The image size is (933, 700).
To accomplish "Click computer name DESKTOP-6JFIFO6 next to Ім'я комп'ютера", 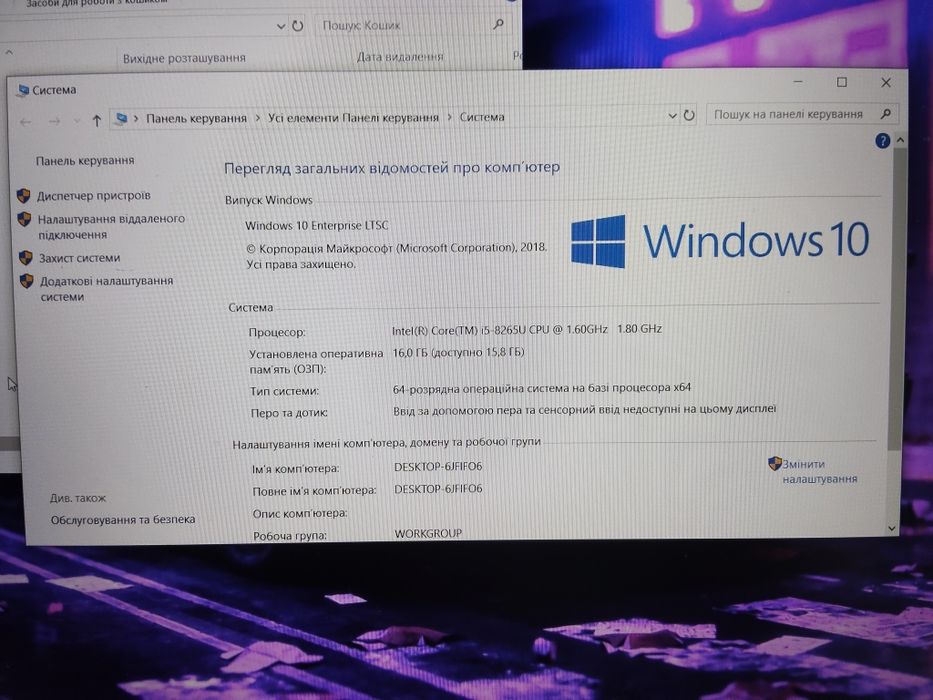I will coord(438,467).
